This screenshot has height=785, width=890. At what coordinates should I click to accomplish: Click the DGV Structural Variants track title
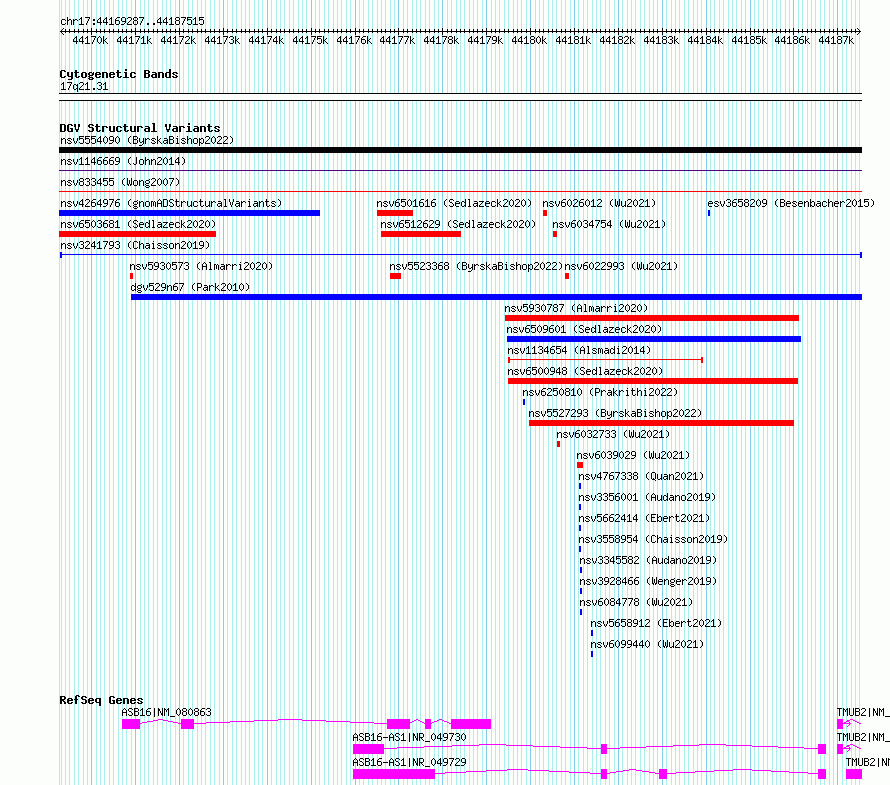coord(140,128)
